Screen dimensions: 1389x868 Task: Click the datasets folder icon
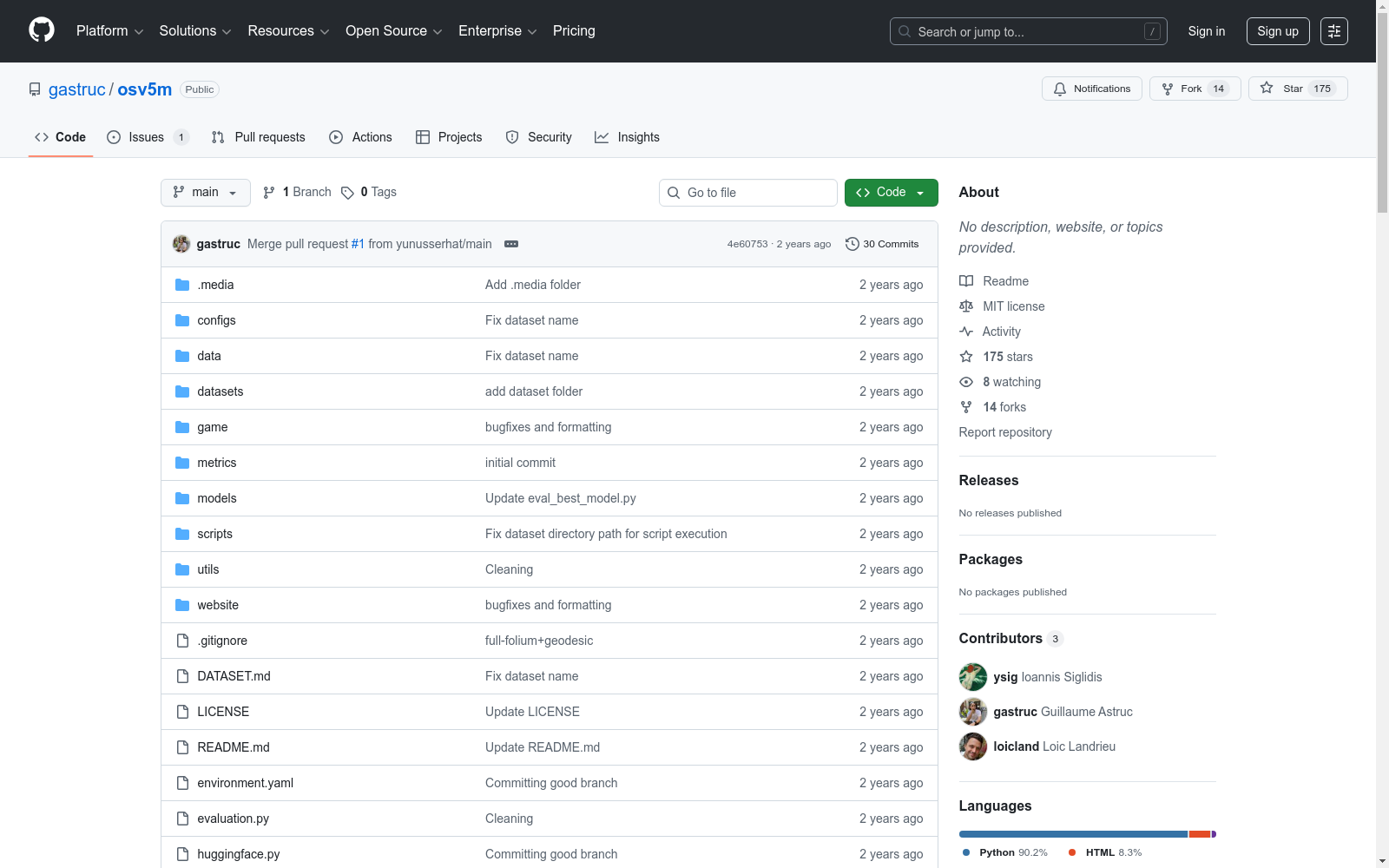(x=182, y=391)
